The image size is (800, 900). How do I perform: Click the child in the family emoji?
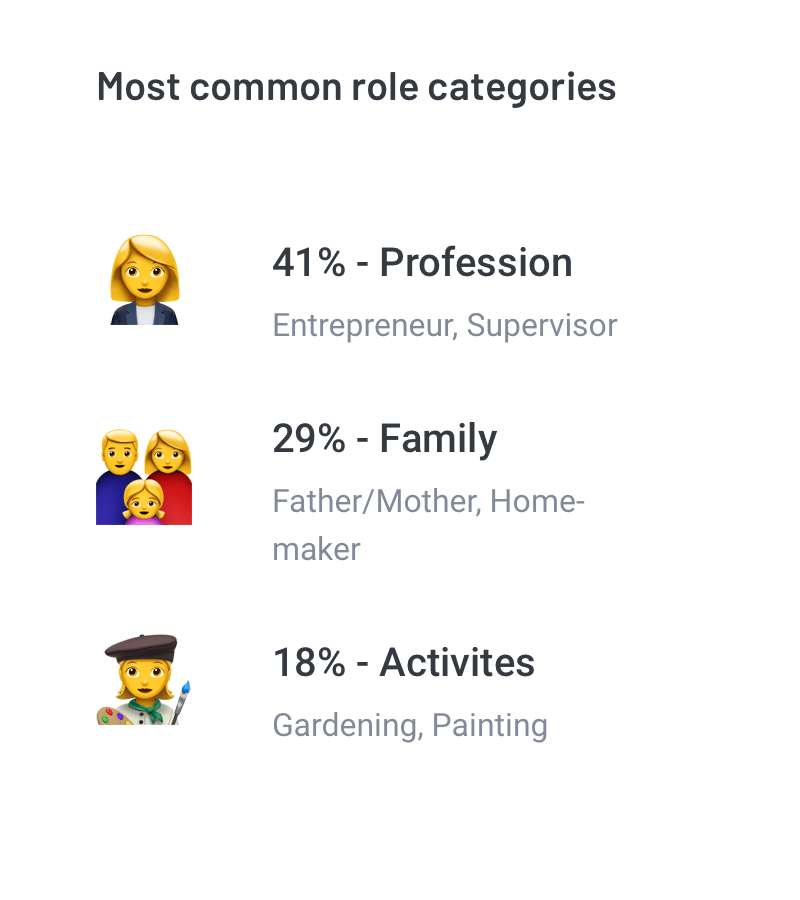144,500
